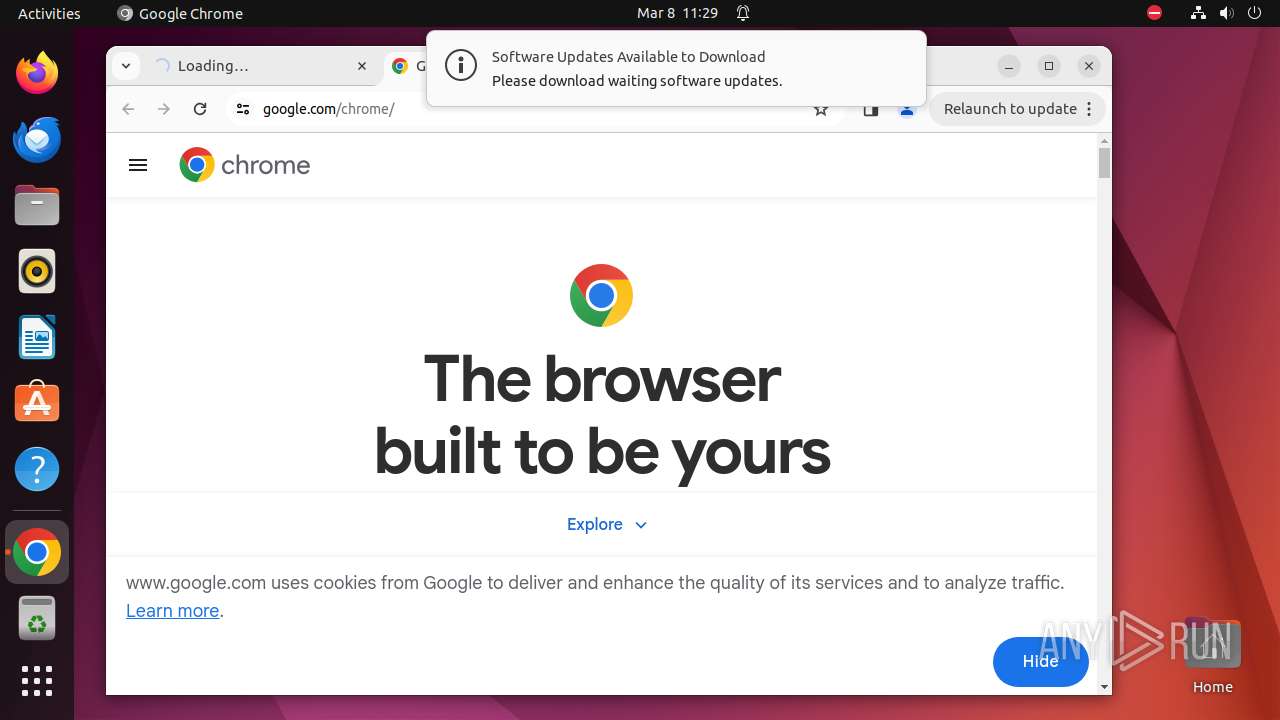Screen dimensions: 1280x720
Task: Open the Trash in the dock
Action: [x=37, y=618]
